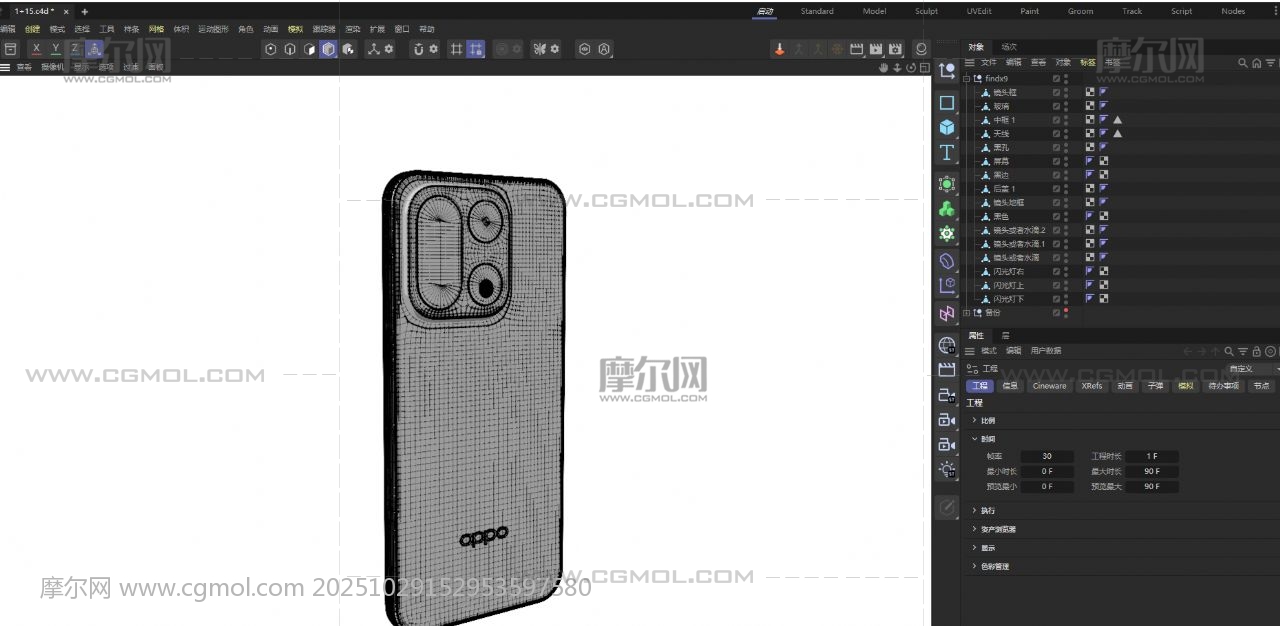This screenshot has height=626, width=1280.
Task: Toggle visibility dots for 玻璃 object
Action: click(x=1066, y=106)
